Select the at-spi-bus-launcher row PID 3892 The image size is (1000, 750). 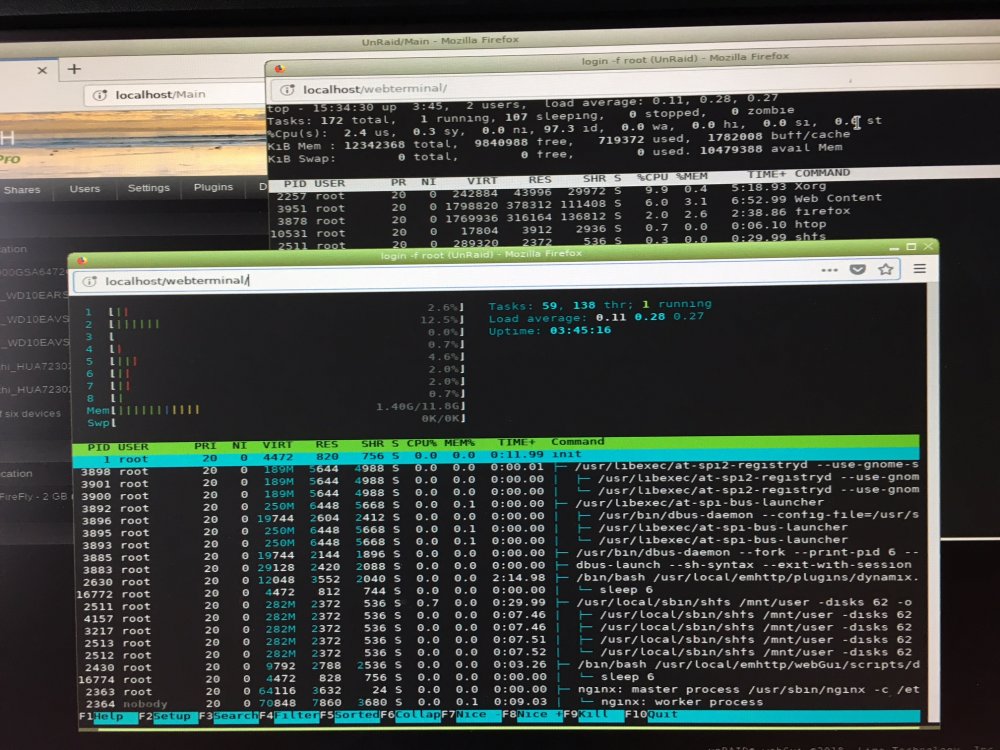pyautogui.click(x=497, y=506)
